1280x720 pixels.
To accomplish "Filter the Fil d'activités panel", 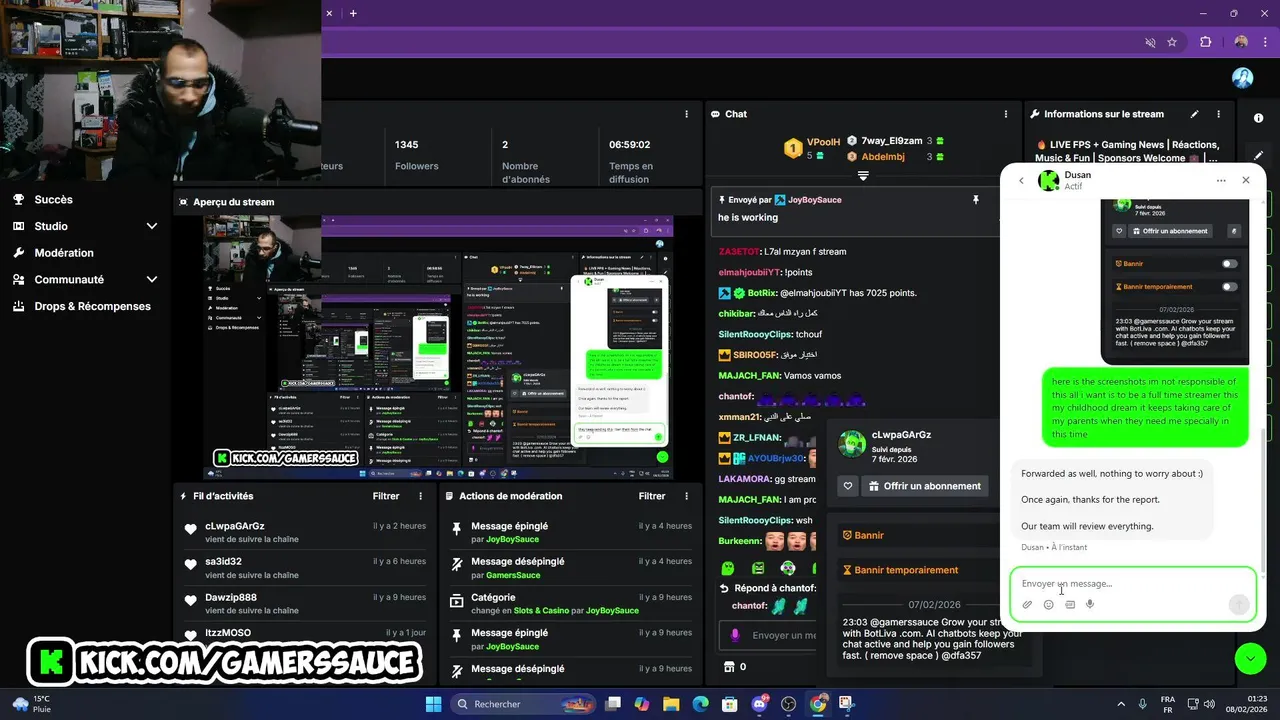I will click(386, 496).
